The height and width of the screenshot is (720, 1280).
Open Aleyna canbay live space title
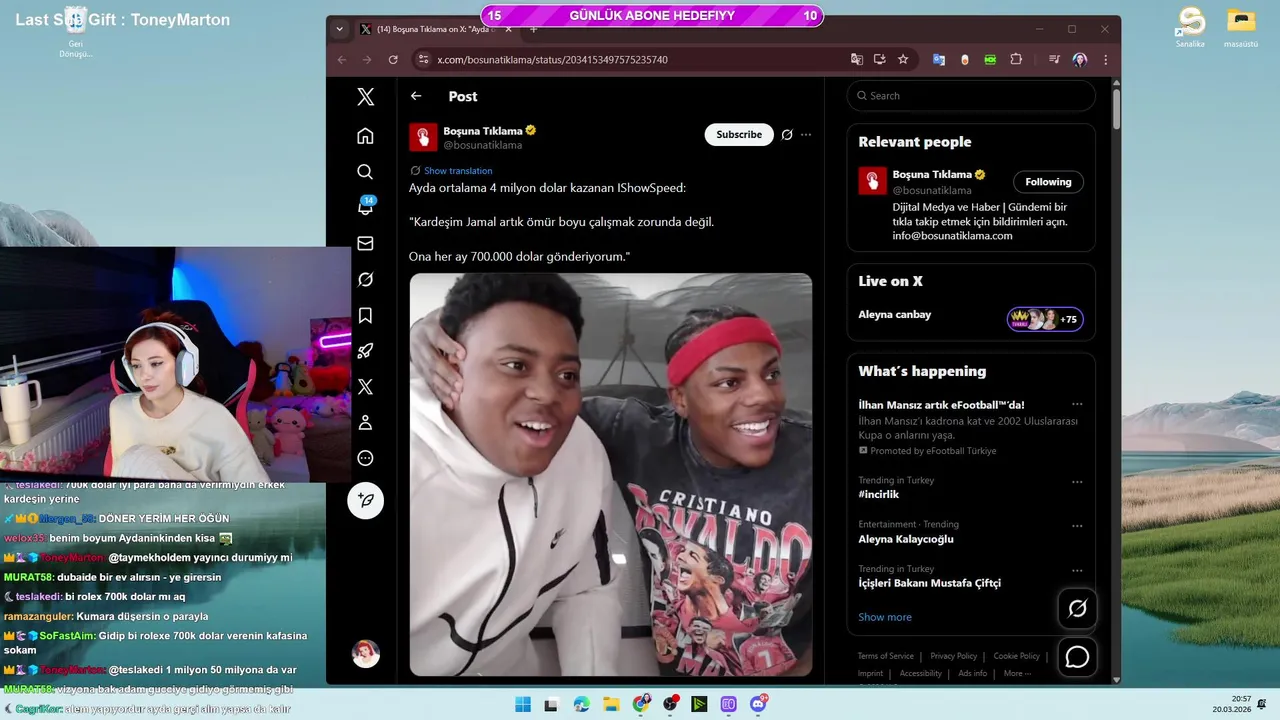895,315
